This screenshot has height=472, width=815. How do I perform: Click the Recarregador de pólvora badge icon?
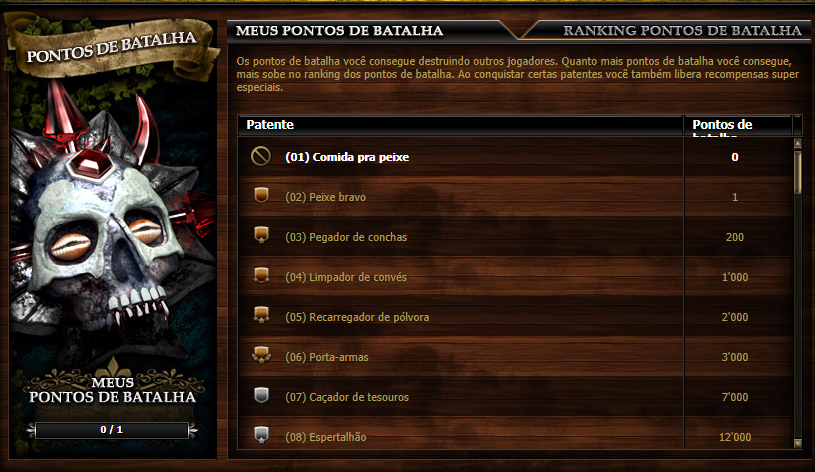261,314
